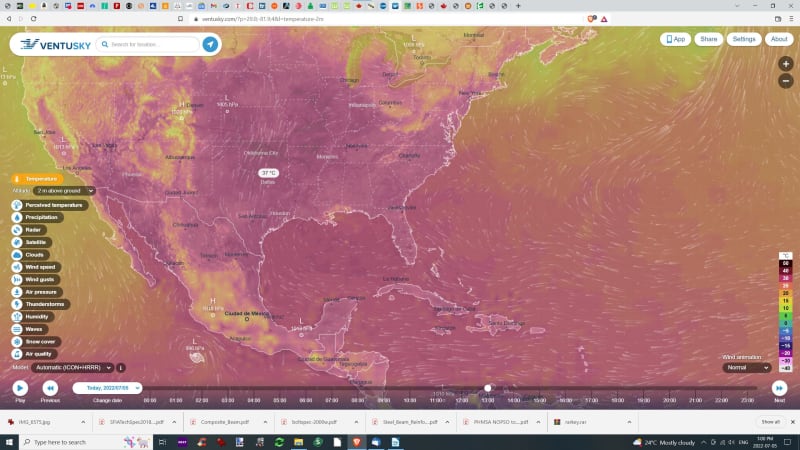Viewport: 800px width, 450px height.
Task: Open File Explorer from the taskbar
Action: pyautogui.click(x=298, y=442)
